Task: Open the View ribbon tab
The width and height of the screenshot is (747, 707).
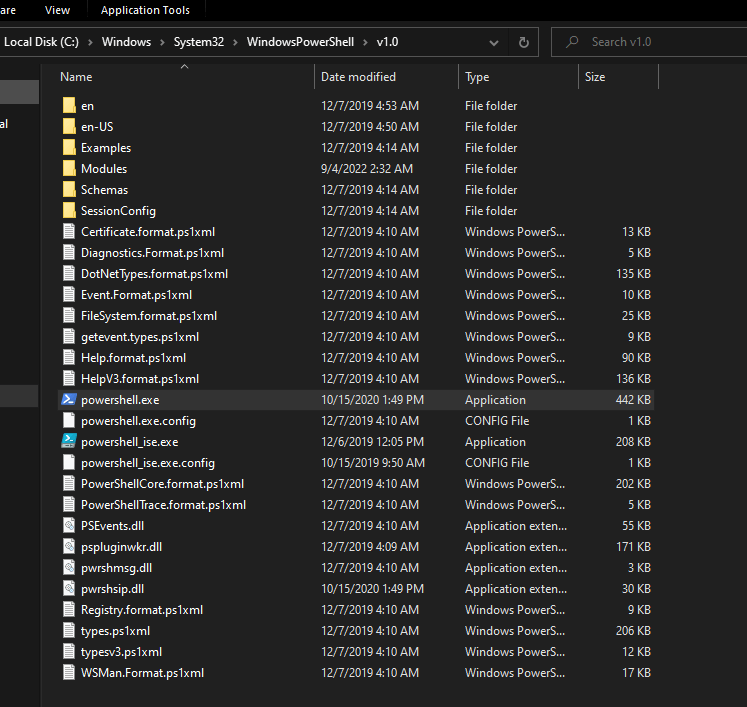Action: 57,10
